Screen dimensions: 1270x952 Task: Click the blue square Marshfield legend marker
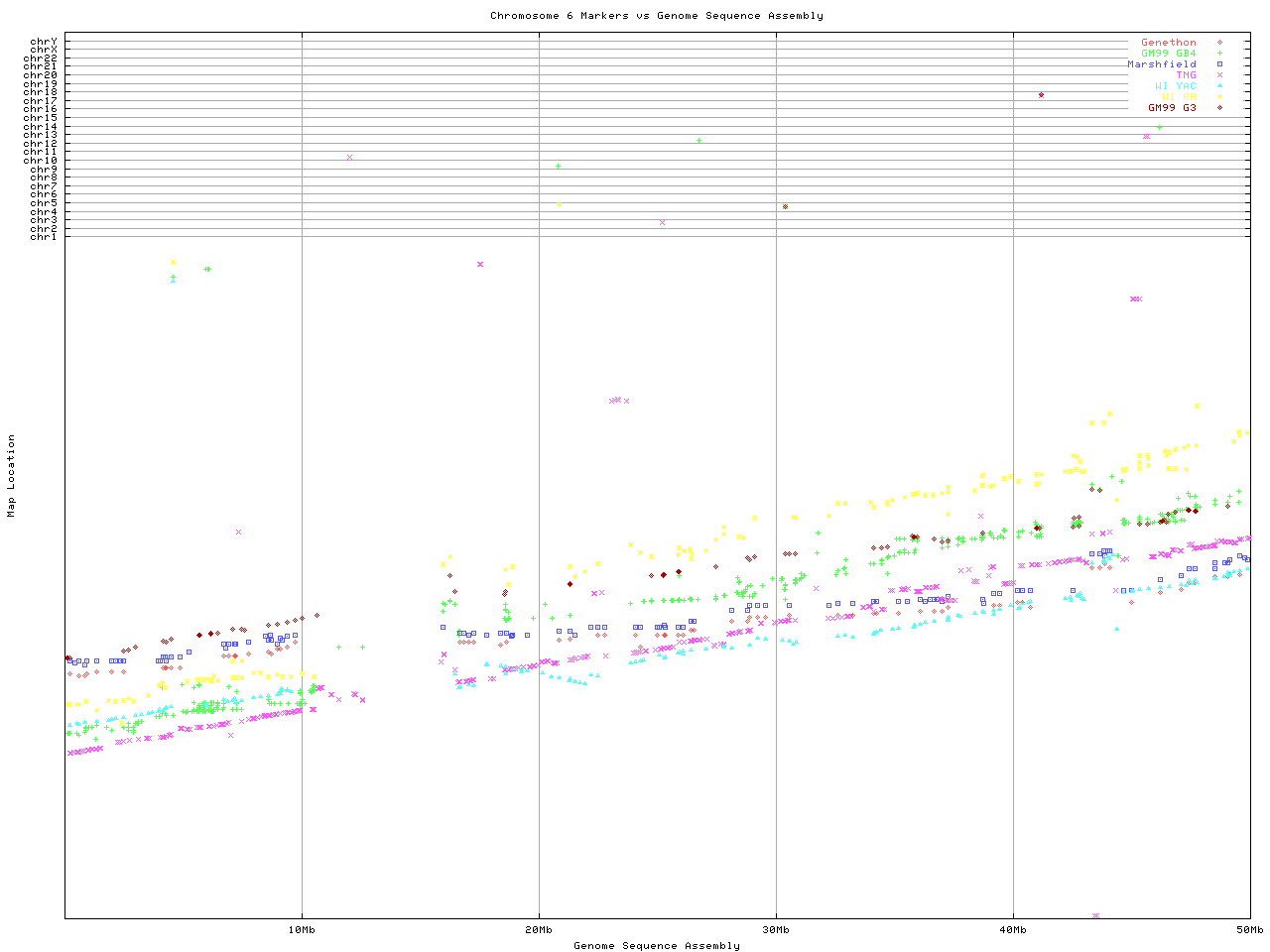tap(1219, 64)
